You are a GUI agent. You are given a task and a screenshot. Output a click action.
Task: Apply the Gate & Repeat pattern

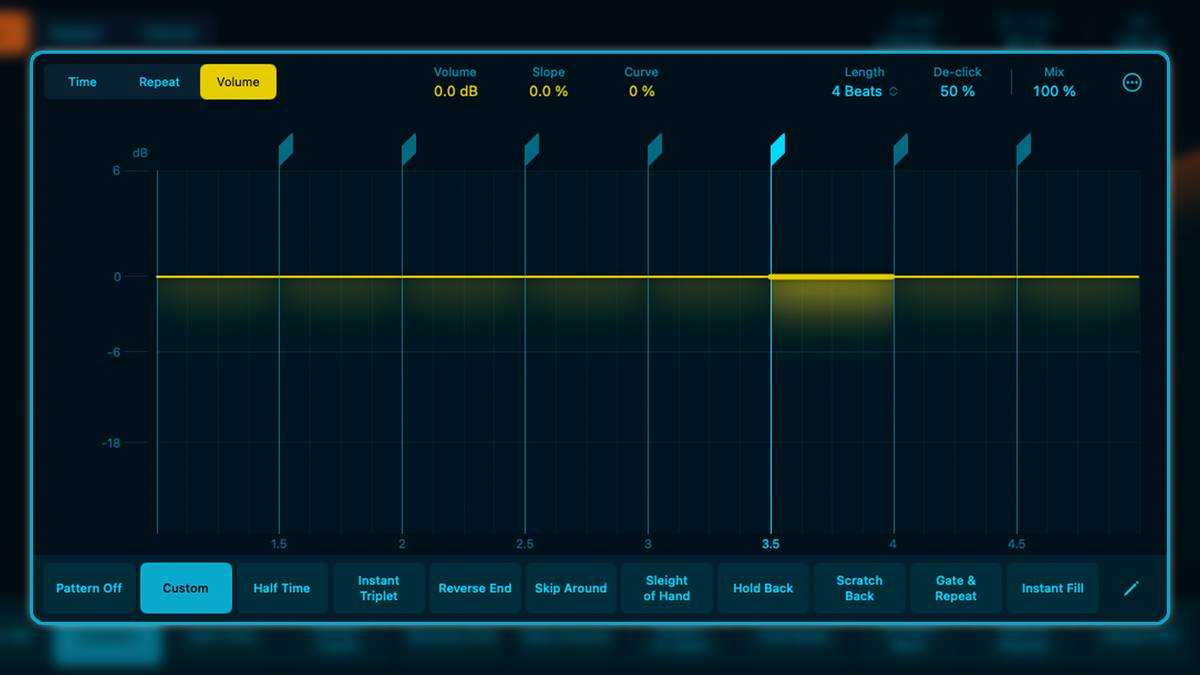pyautogui.click(x=955, y=588)
